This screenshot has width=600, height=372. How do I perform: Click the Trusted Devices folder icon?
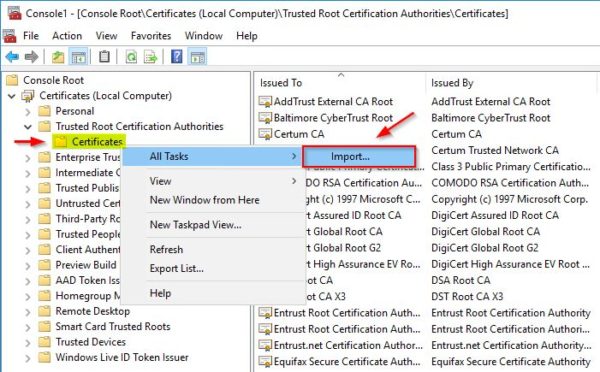[x=44, y=342]
